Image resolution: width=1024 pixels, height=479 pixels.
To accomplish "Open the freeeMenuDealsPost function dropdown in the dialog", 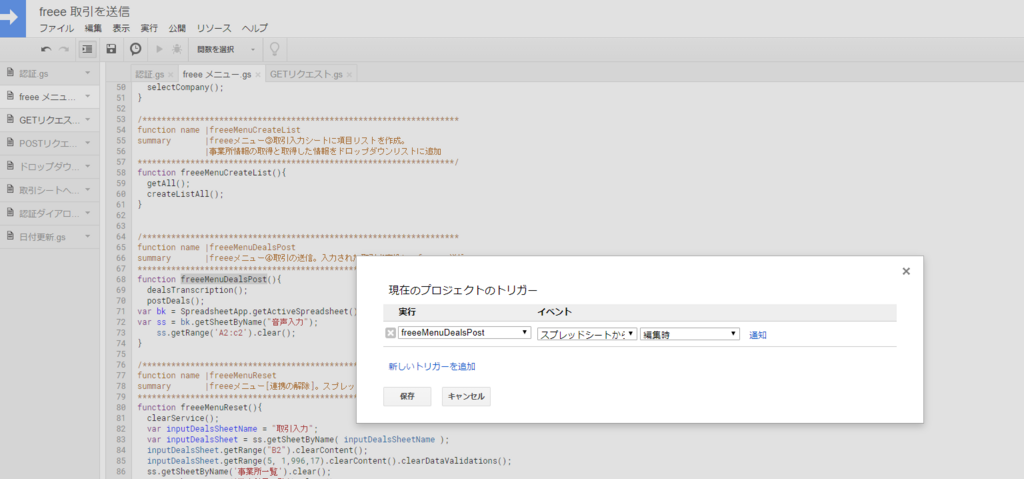I will tap(464, 333).
